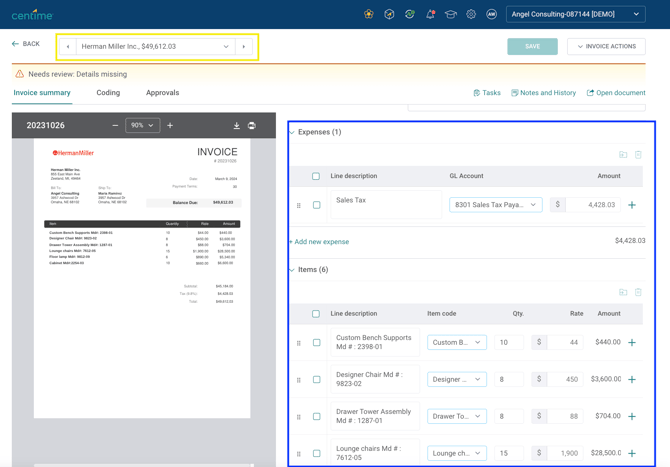The image size is (670, 467).
Task: Print the invoice document
Action: [252, 126]
